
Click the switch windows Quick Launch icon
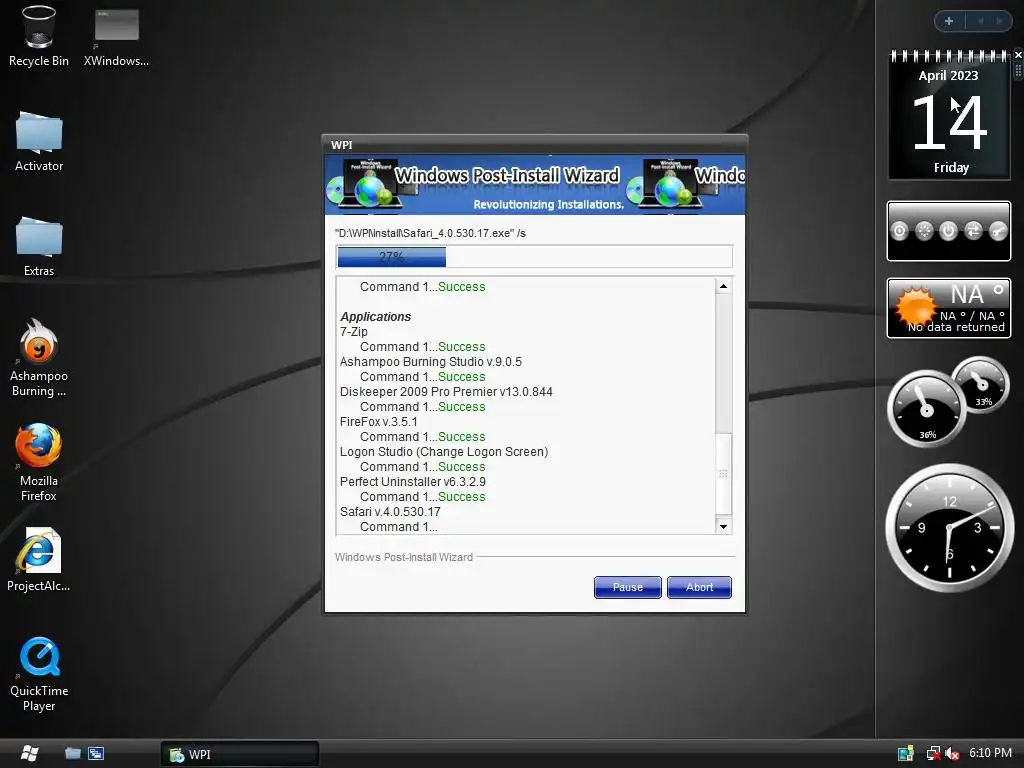point(96,753)
